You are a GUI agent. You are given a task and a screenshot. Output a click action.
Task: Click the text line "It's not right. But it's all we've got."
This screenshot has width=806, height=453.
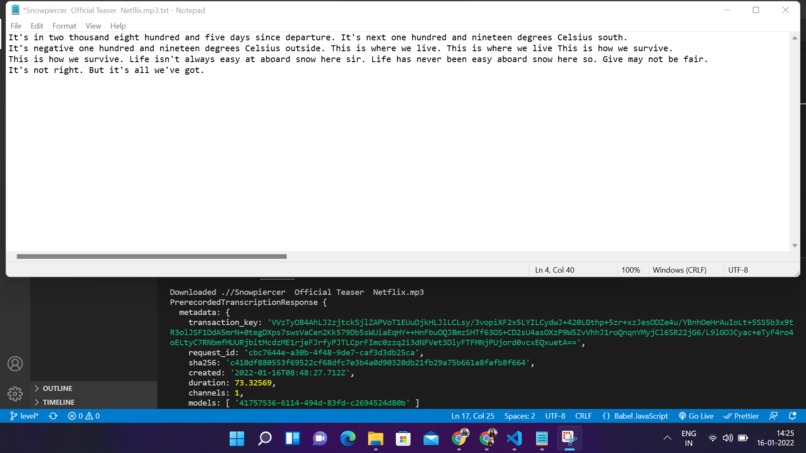pos(106,70)
